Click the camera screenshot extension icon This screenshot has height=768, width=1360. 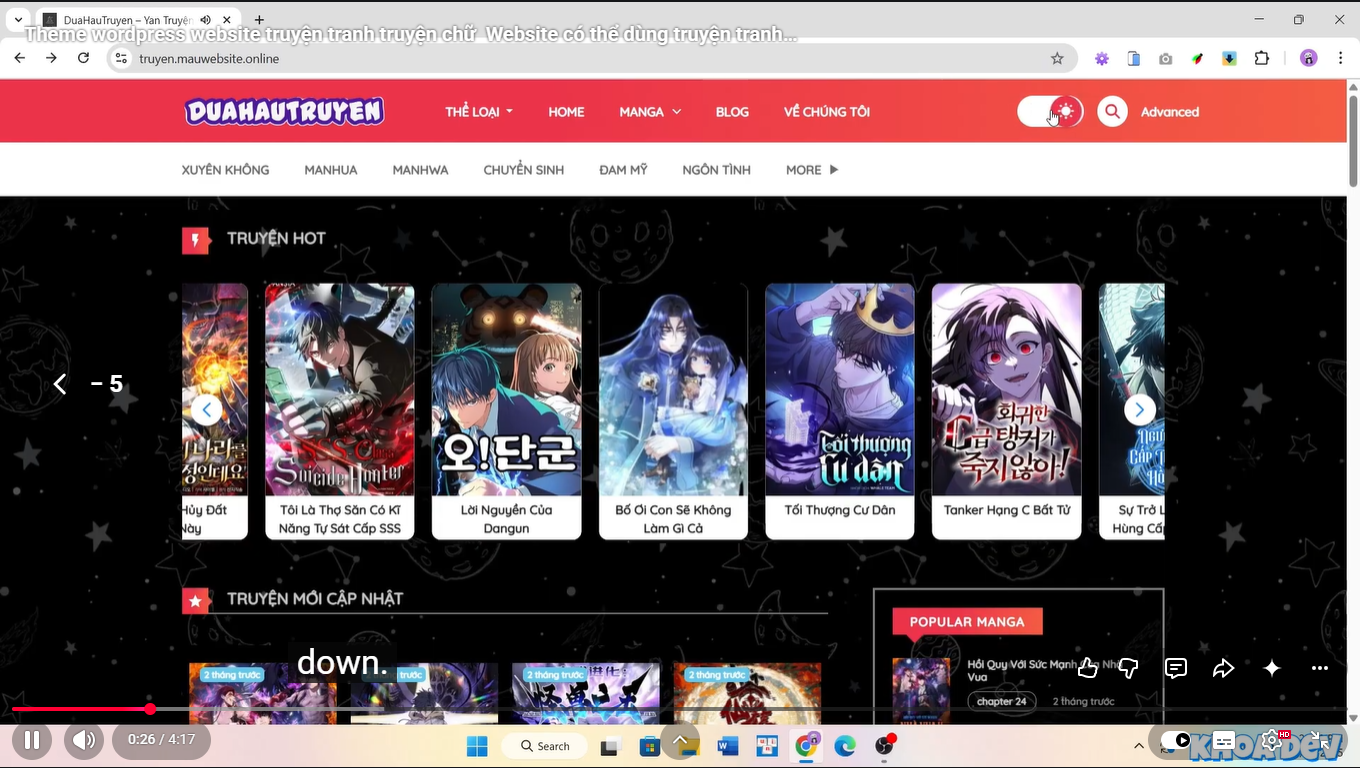click(x=1166, y=58)
